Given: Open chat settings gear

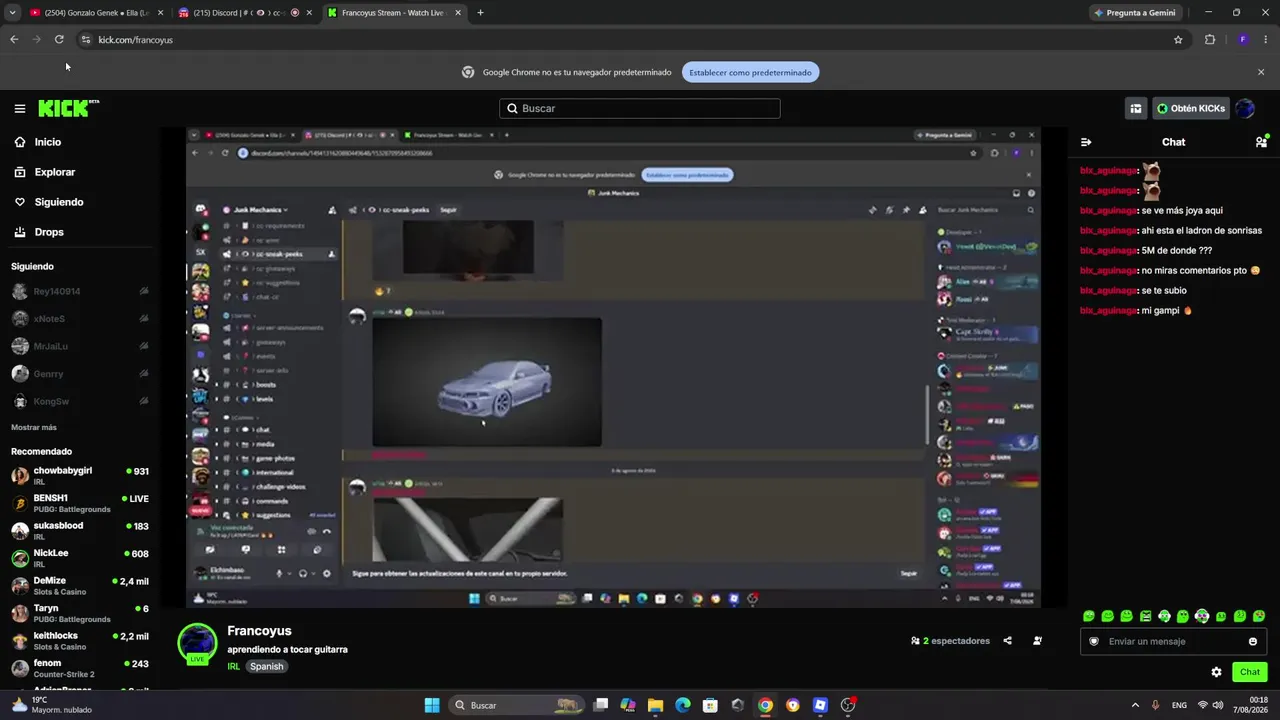Looking at the screenshot, I should (x=1216, y=672).
